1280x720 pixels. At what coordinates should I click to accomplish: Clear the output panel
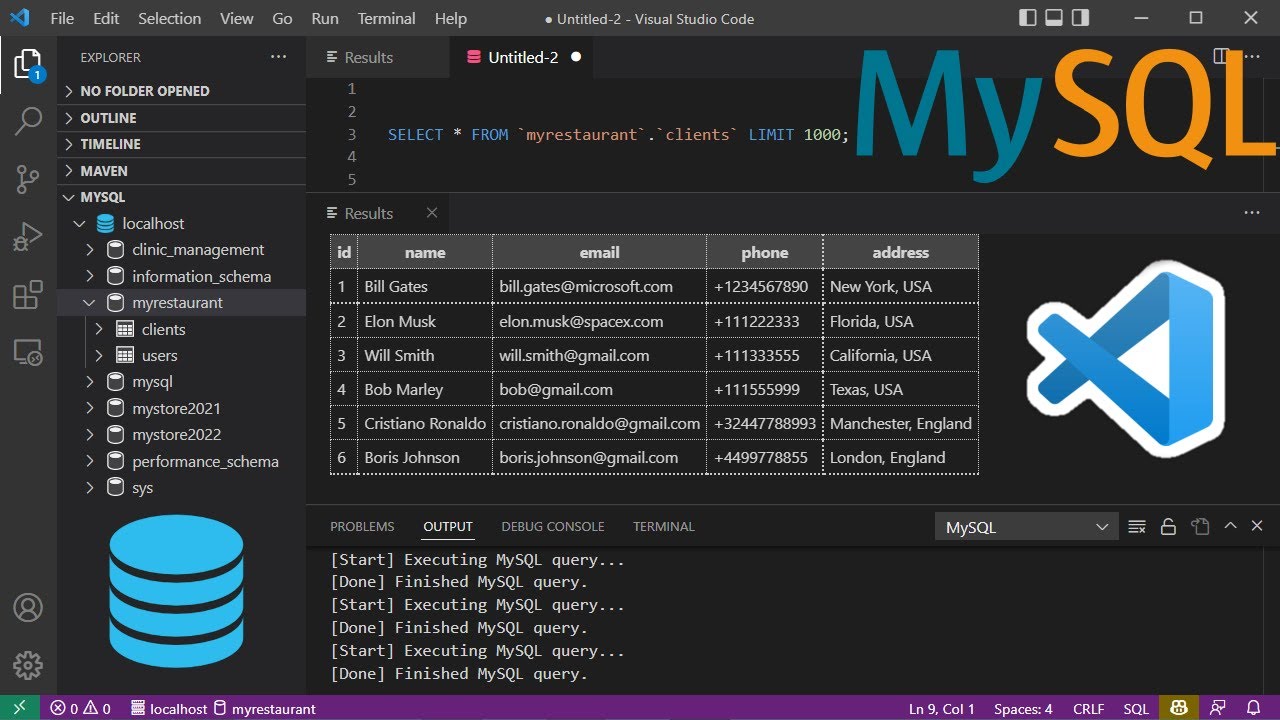point(1137,526)
